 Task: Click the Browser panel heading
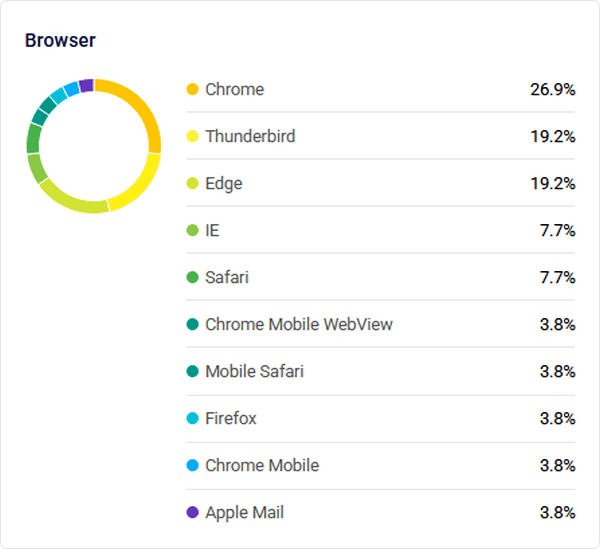coord(60,40)
